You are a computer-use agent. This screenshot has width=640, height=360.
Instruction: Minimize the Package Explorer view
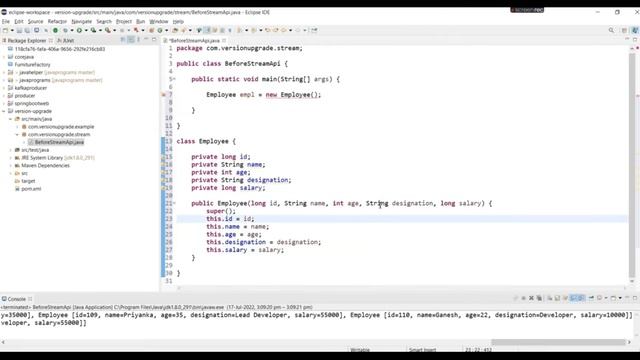click(x=146, y=40)
